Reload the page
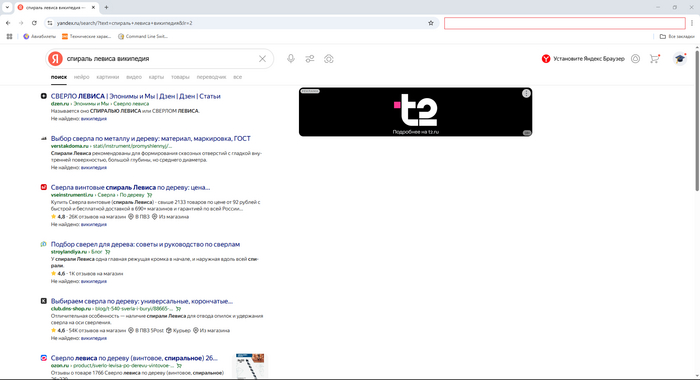The image size is (700, 380). pyautogui.click(x=34, y=23)
